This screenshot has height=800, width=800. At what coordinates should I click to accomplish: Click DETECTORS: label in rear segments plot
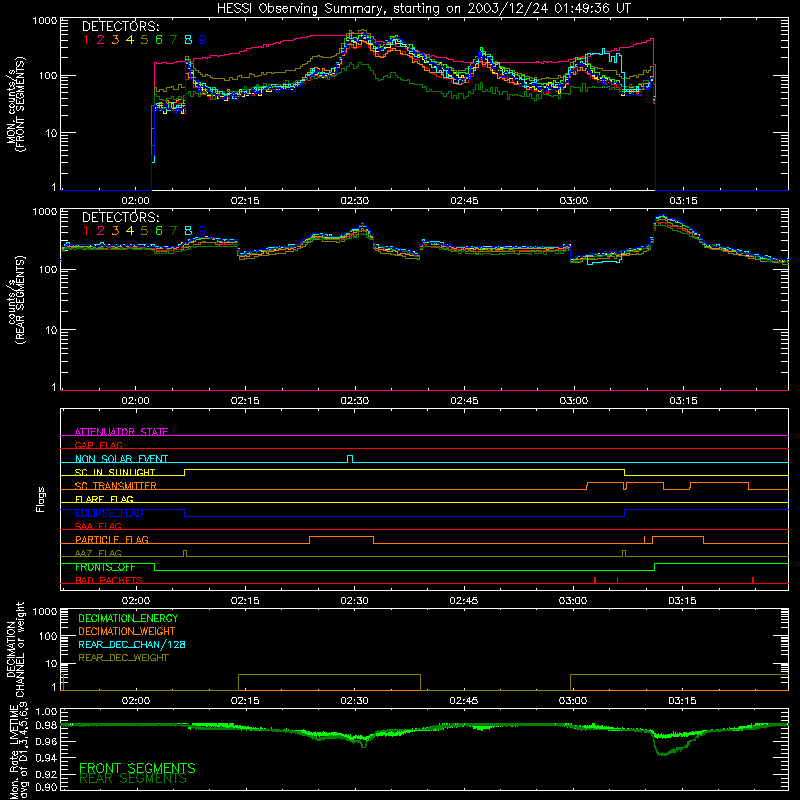120,218
